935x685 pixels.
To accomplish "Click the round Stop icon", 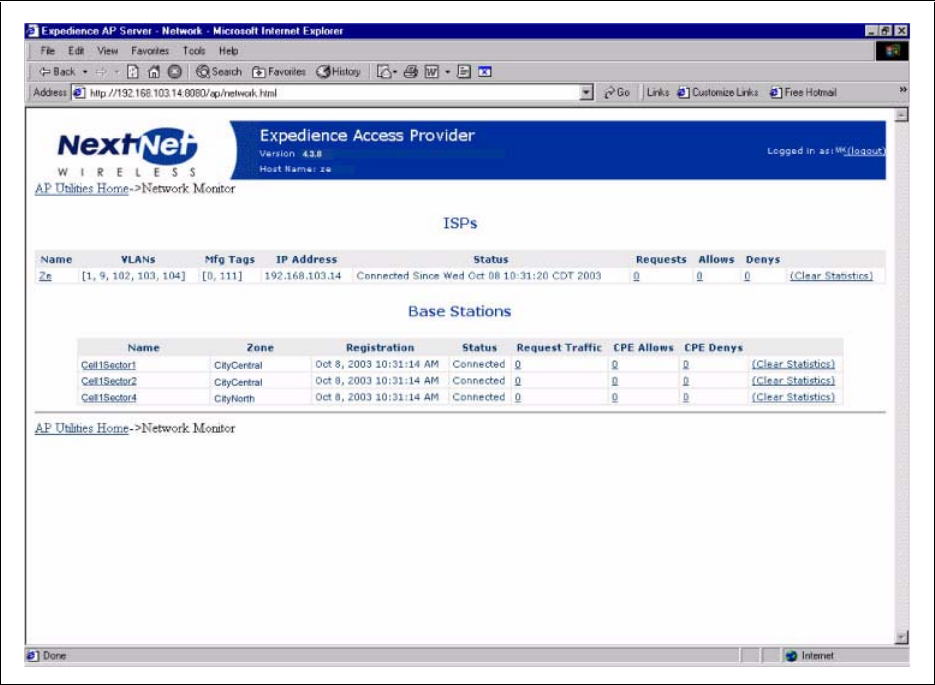I will pyautogui.click(x=174, y=72).
